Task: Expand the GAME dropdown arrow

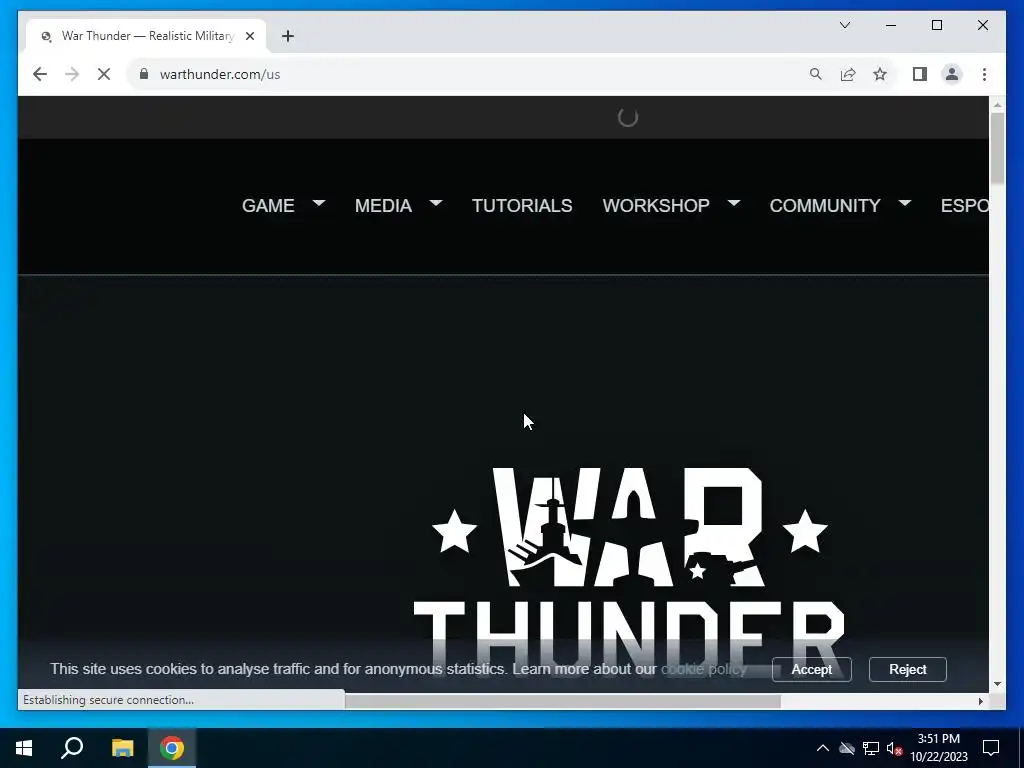Action: (319, 203)
